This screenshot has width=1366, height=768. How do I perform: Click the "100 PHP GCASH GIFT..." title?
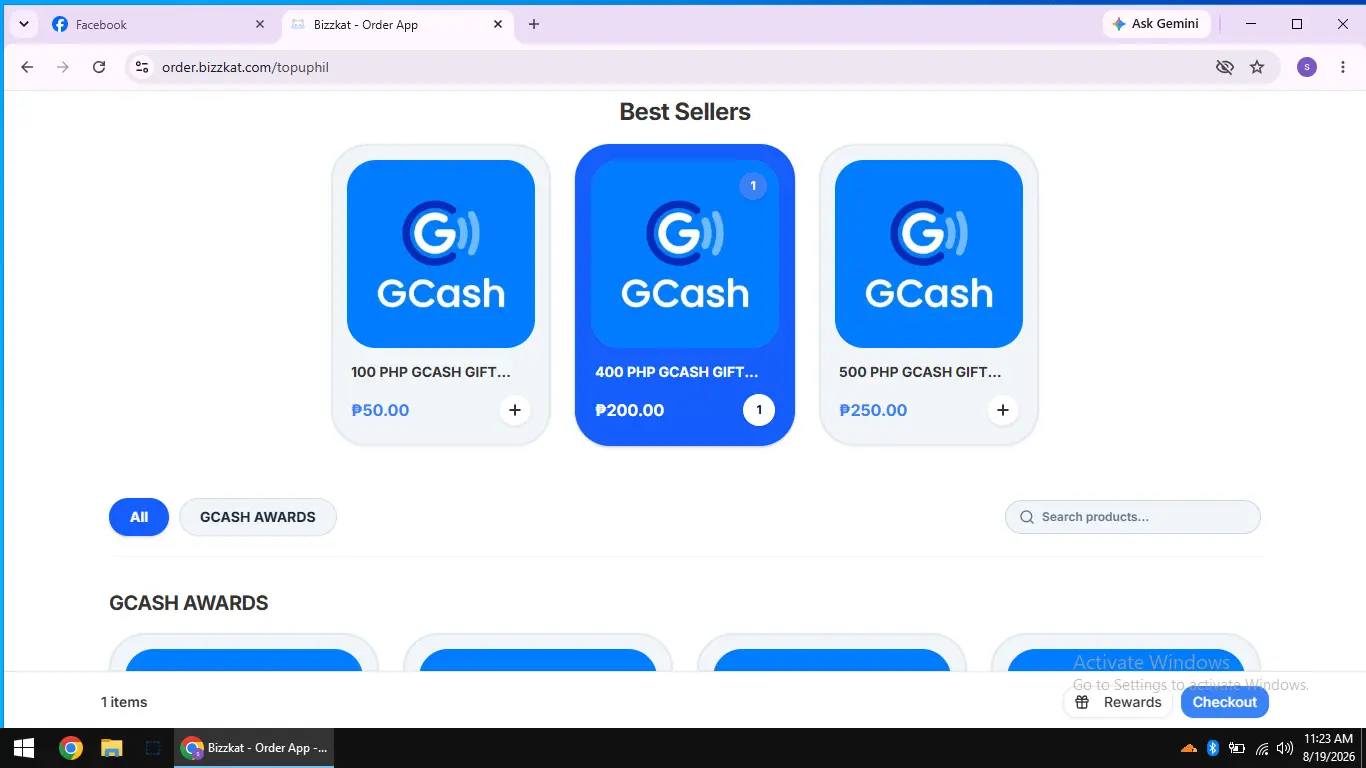pyautogui.click(x=431, y=372)
